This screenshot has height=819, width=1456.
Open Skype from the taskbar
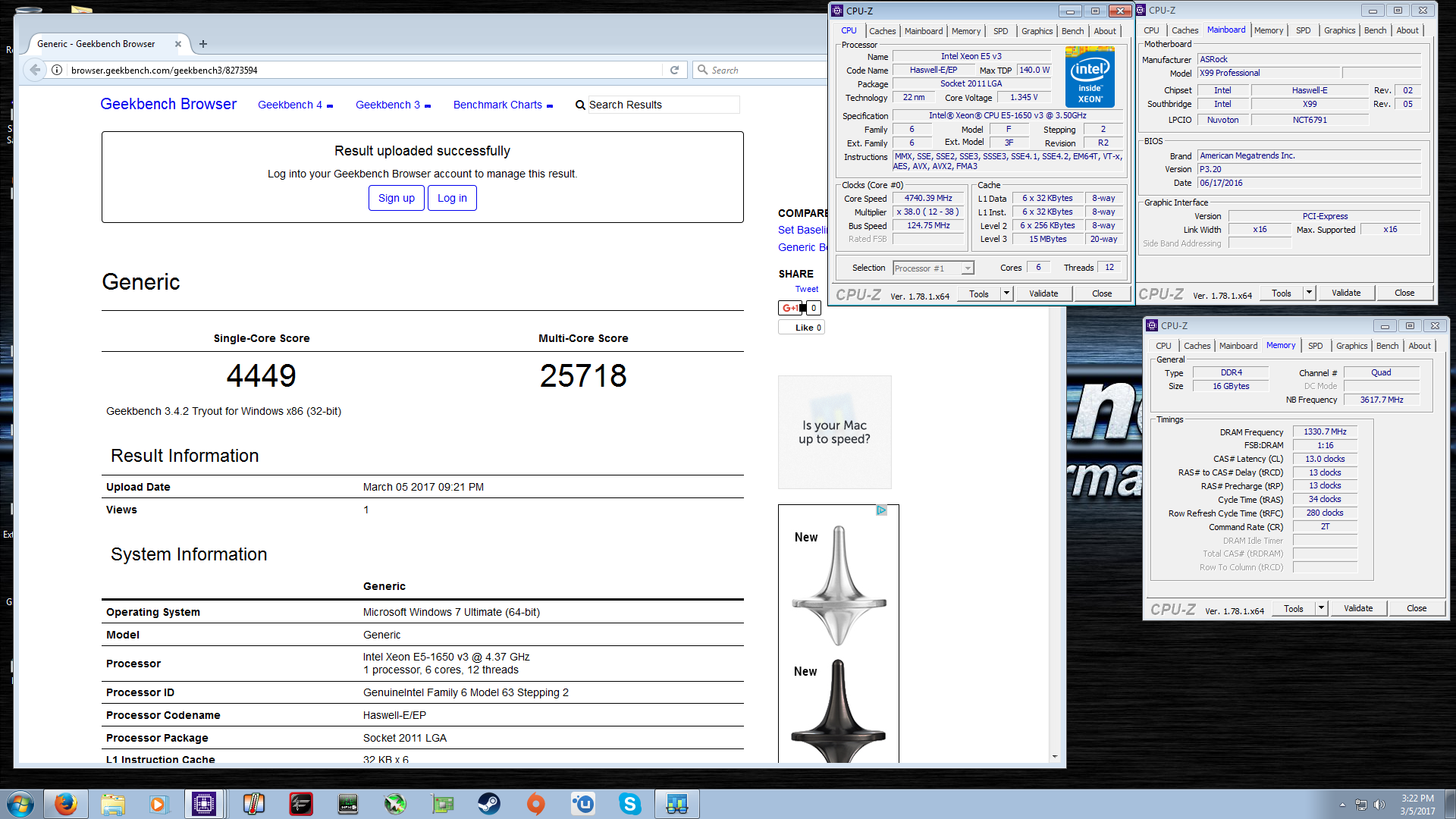click(629, 804)
